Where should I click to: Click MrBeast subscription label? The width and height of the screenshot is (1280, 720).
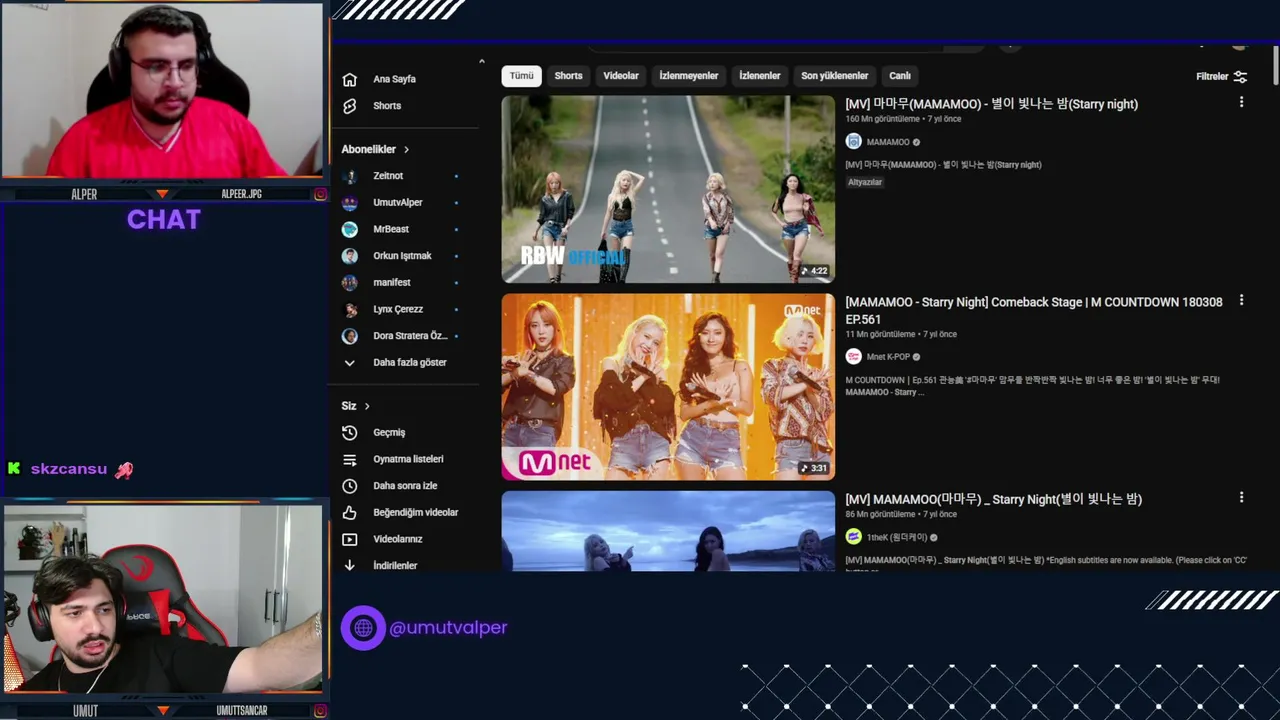[391, 229]
